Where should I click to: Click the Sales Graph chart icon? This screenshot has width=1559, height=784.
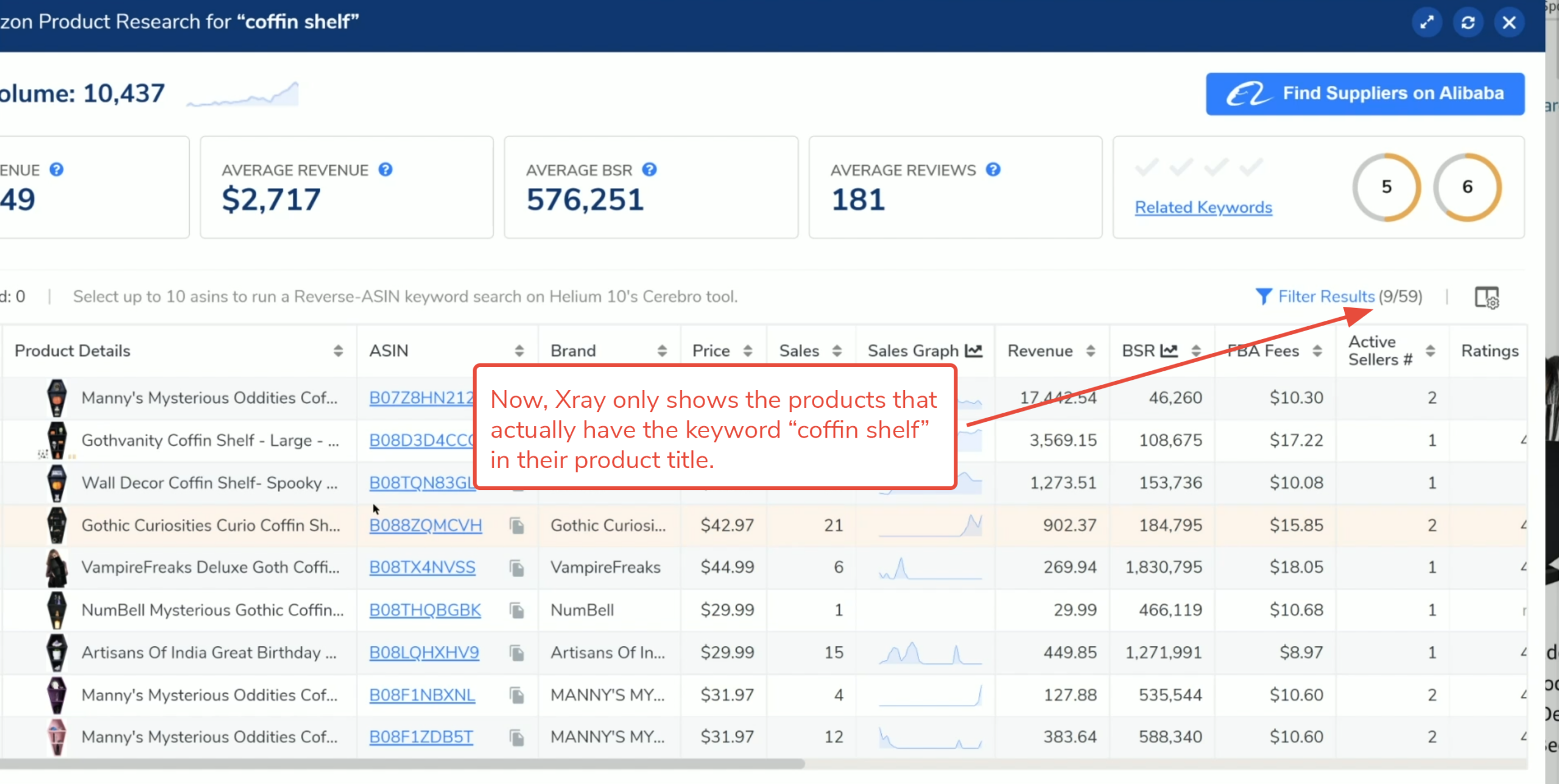click(974, 351)
